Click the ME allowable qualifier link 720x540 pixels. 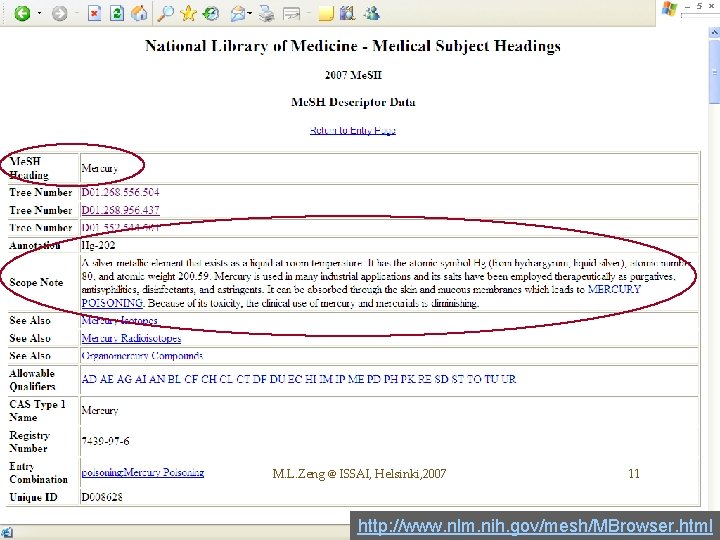356,379
